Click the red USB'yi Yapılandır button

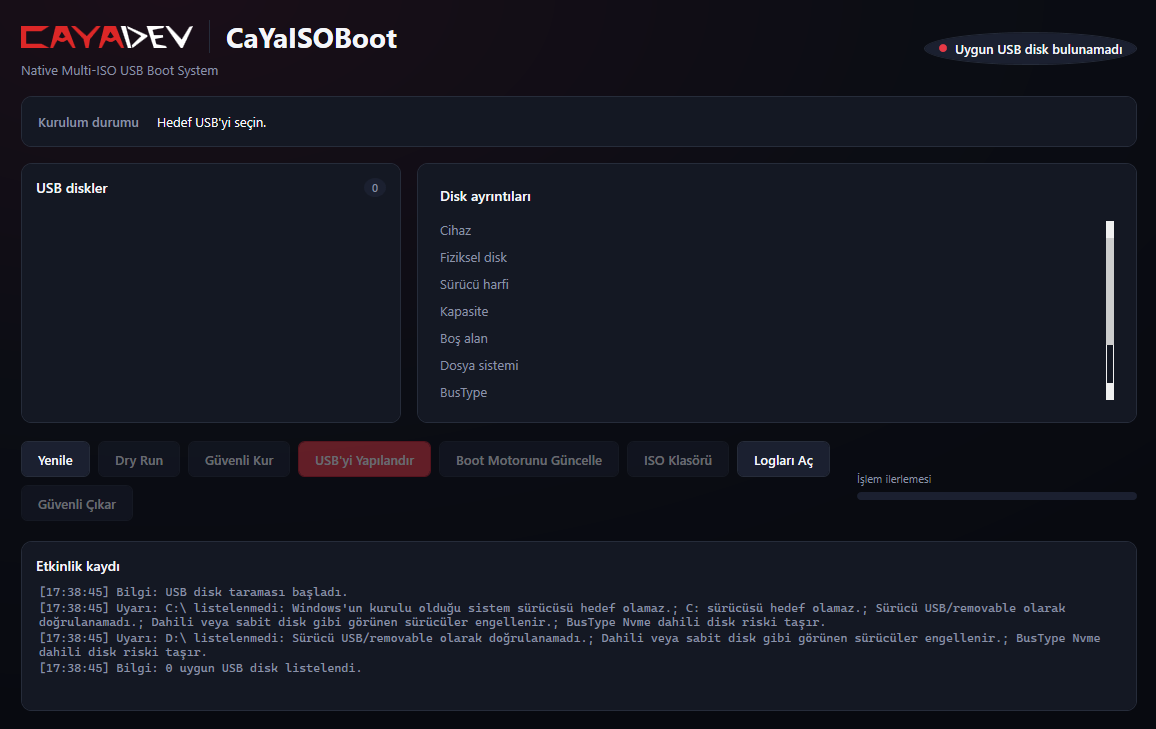[x=364, y=460]
